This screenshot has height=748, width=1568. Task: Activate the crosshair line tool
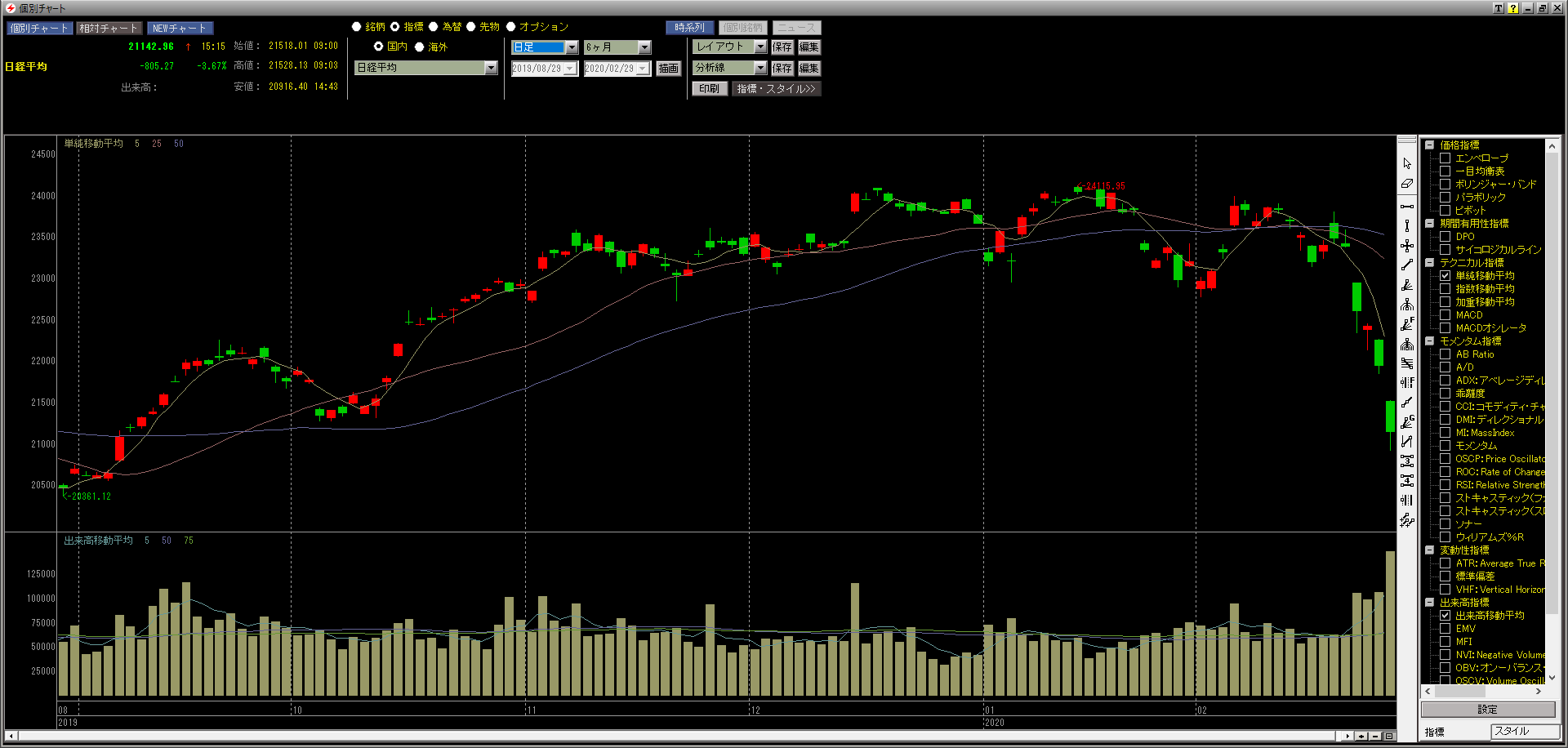(1406, 246)
